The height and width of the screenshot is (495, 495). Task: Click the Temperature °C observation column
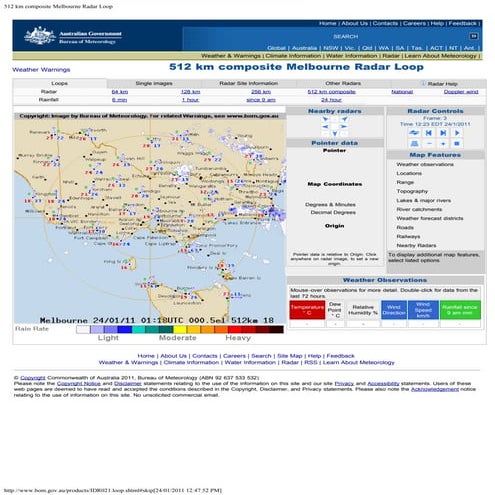click(307, 310)
